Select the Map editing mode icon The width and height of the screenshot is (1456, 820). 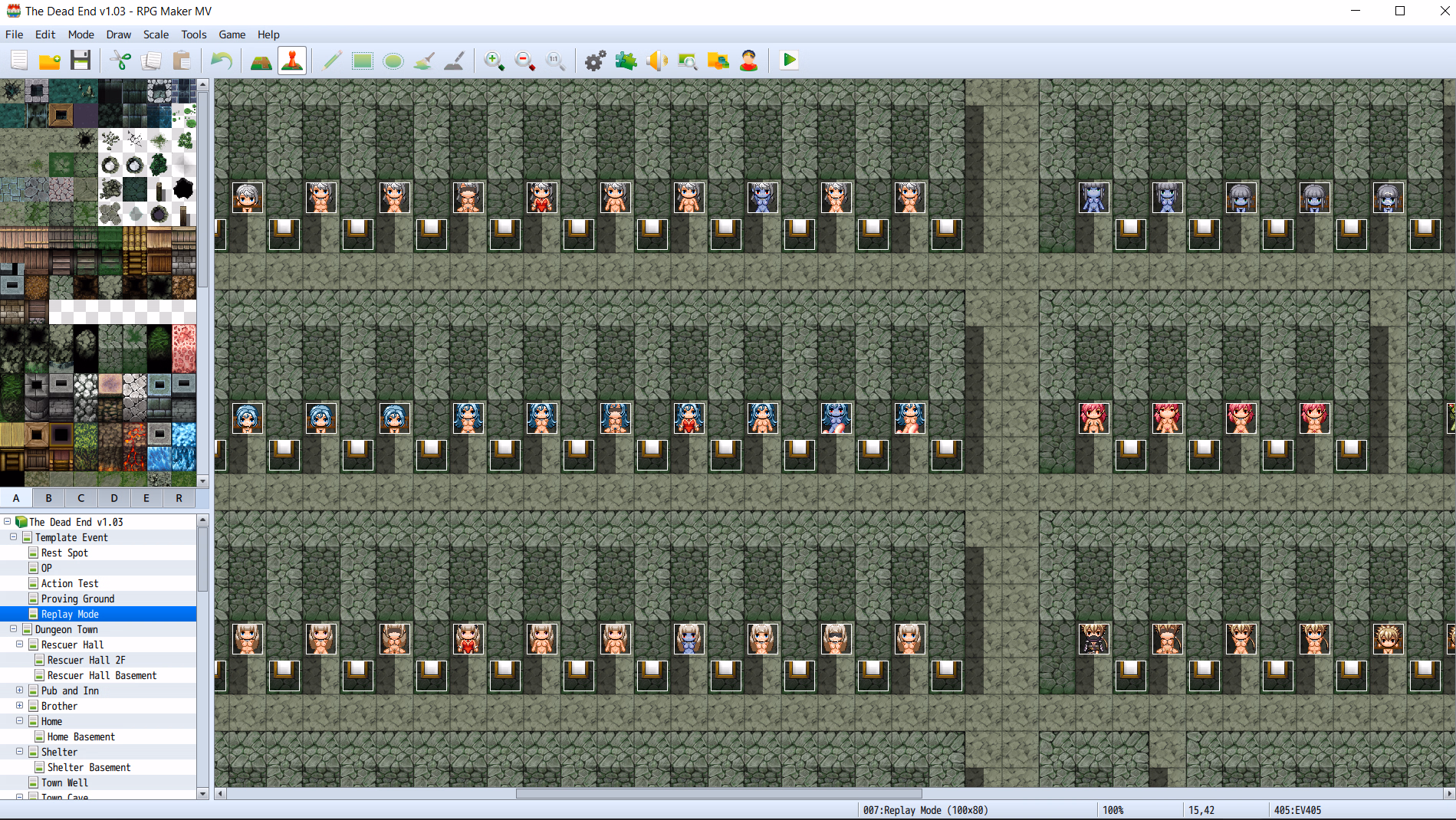261,61
